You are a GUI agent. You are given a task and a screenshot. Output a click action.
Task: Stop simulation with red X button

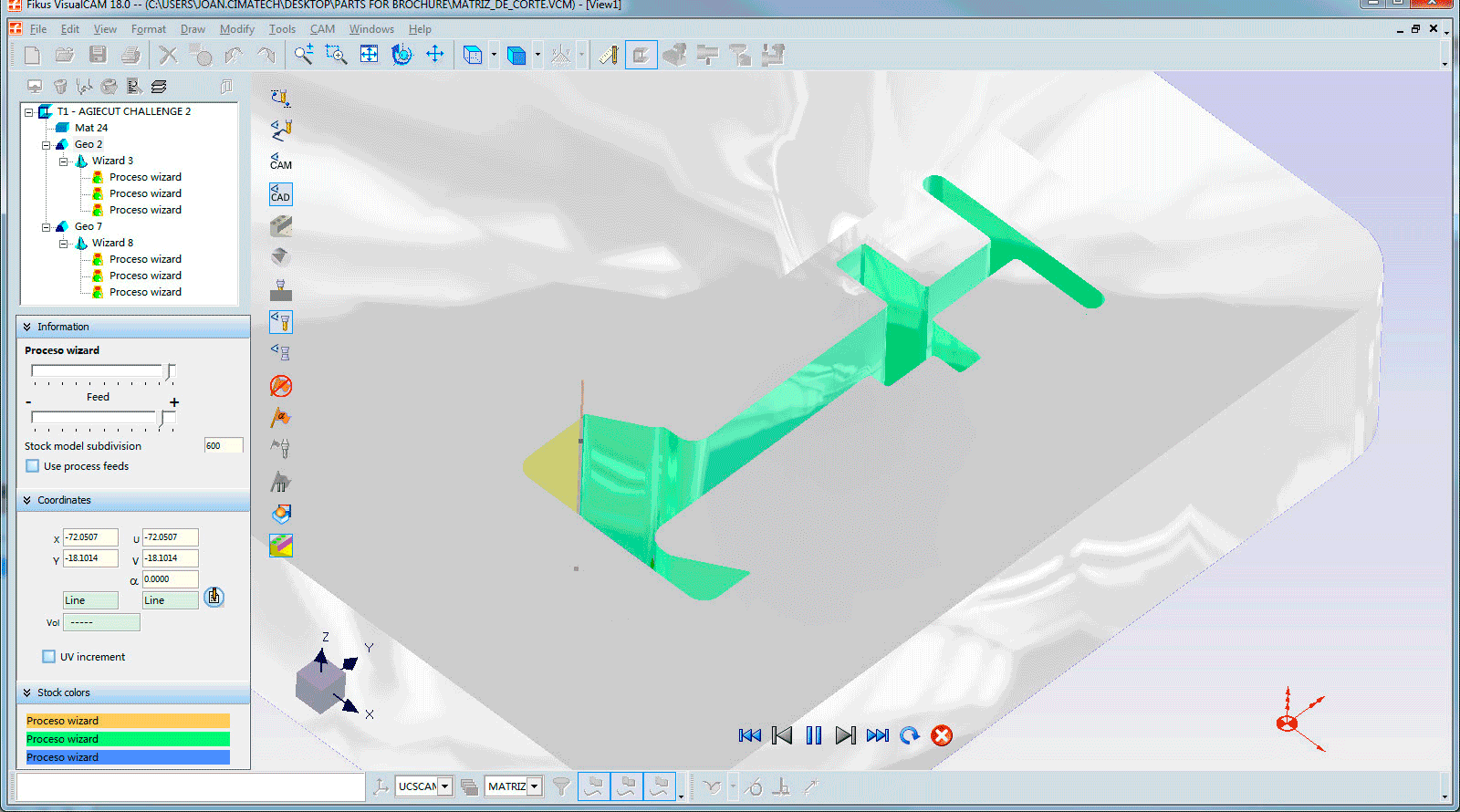coord(942,735)
